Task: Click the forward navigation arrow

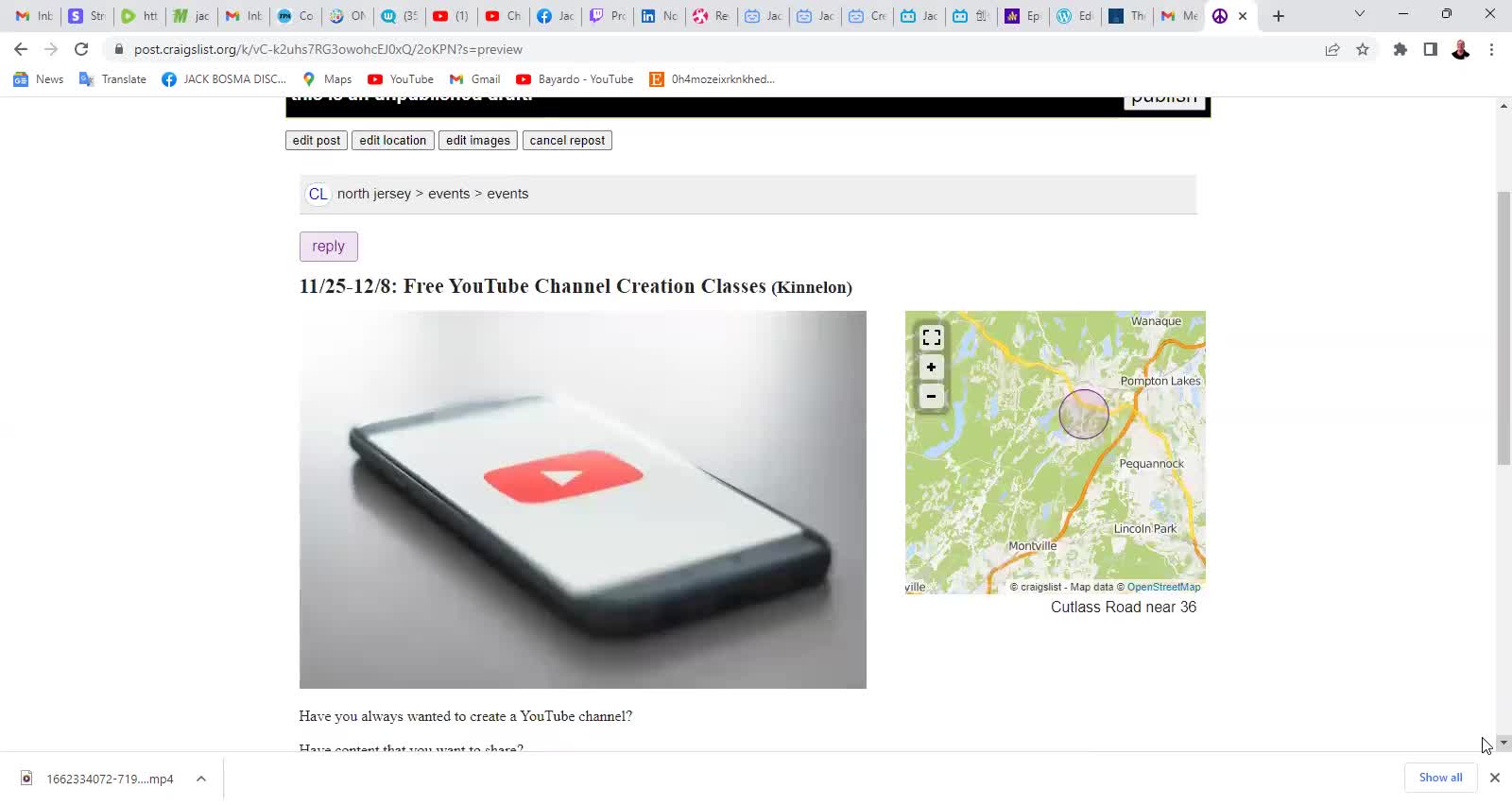Action: pyautogui.click(x=51, y=49)
